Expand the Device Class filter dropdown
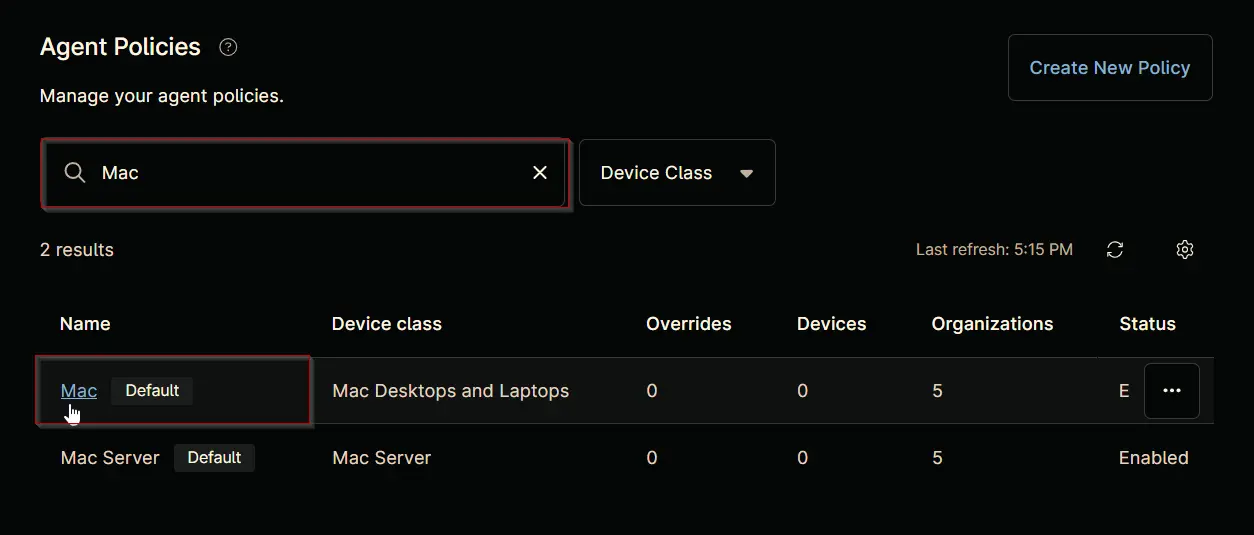 click(x=677, y=173)
